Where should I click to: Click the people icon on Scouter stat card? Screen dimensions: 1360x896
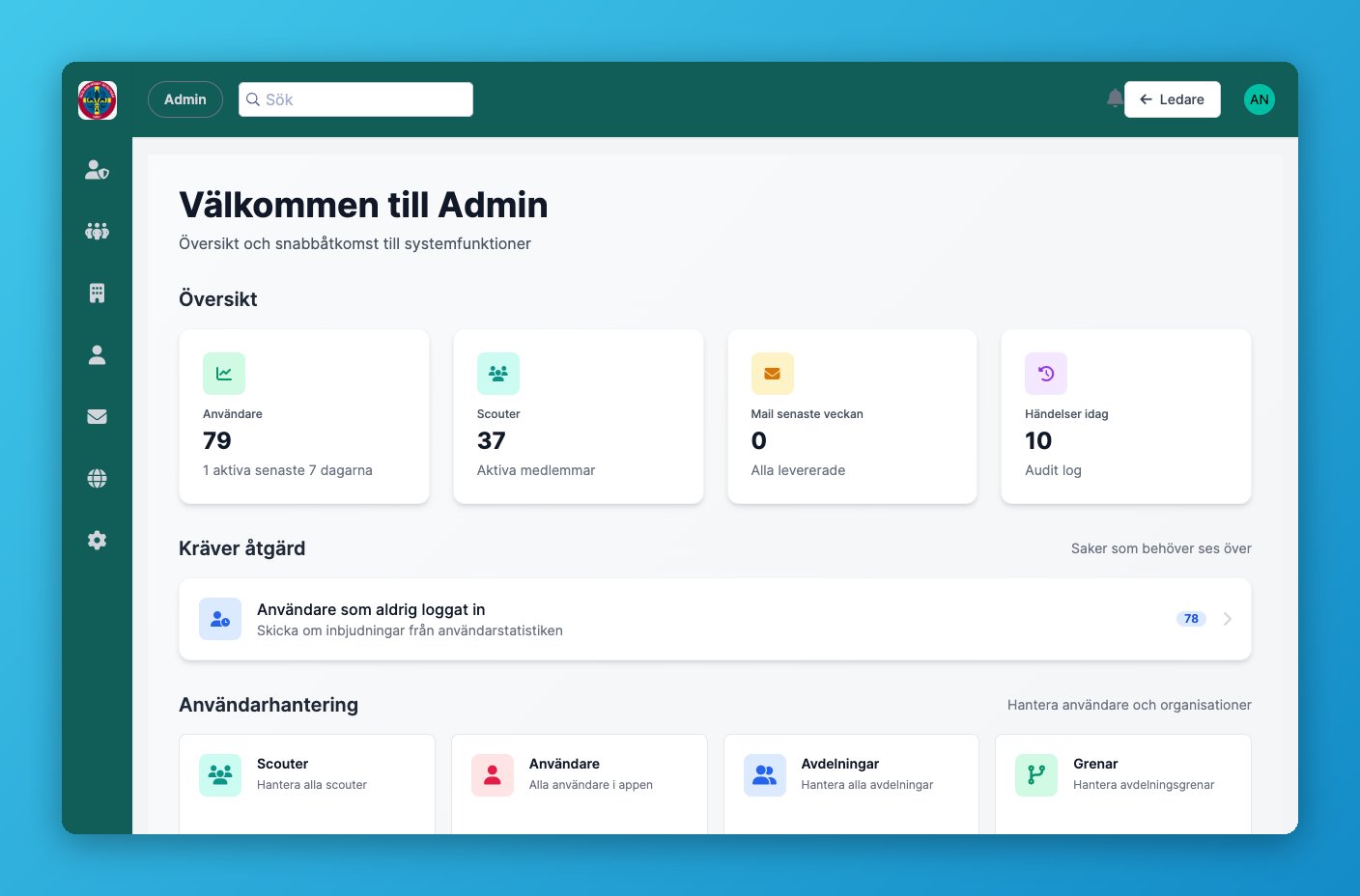tap(498, 374)
